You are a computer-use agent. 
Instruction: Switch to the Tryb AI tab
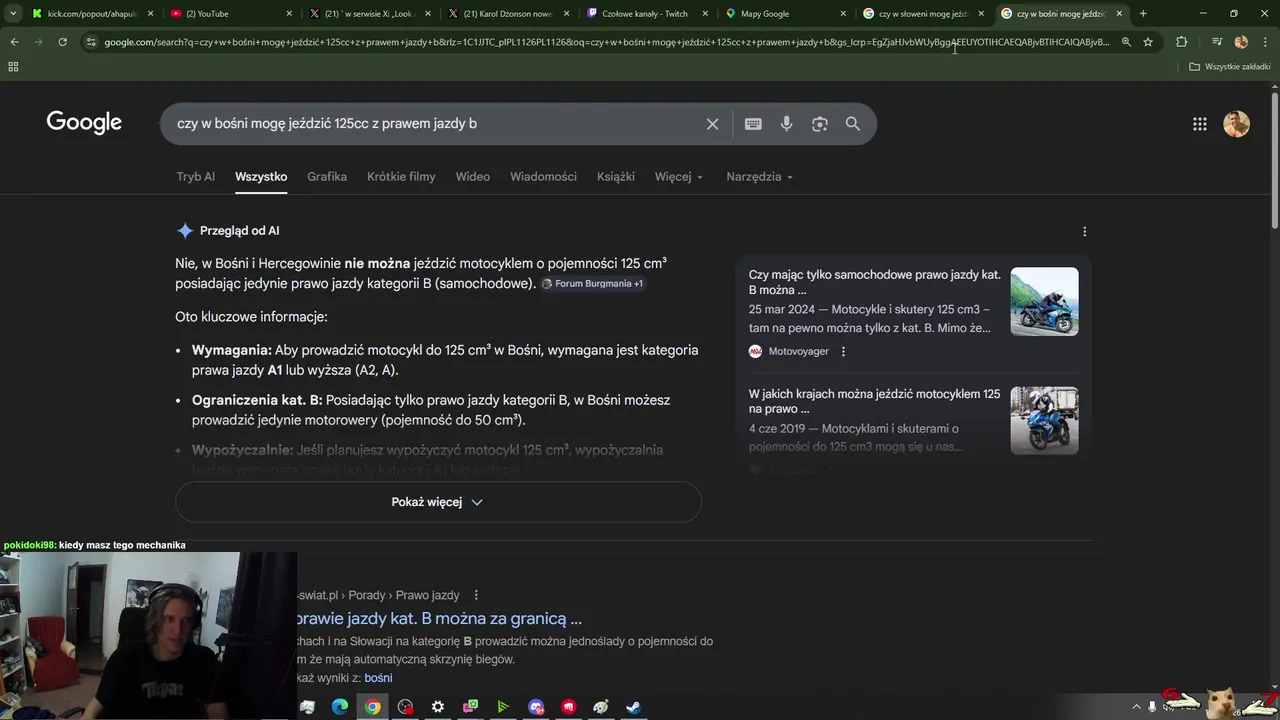point(195,176)
